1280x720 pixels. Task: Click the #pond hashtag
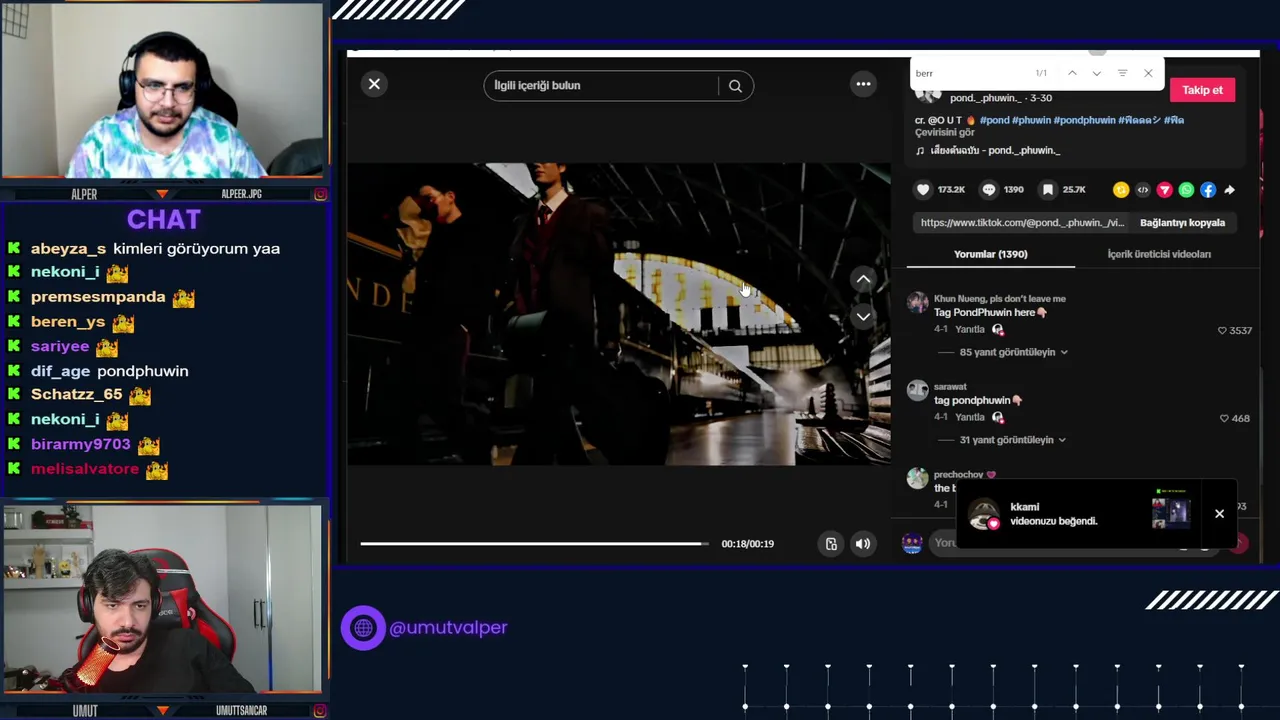point(994,120)
